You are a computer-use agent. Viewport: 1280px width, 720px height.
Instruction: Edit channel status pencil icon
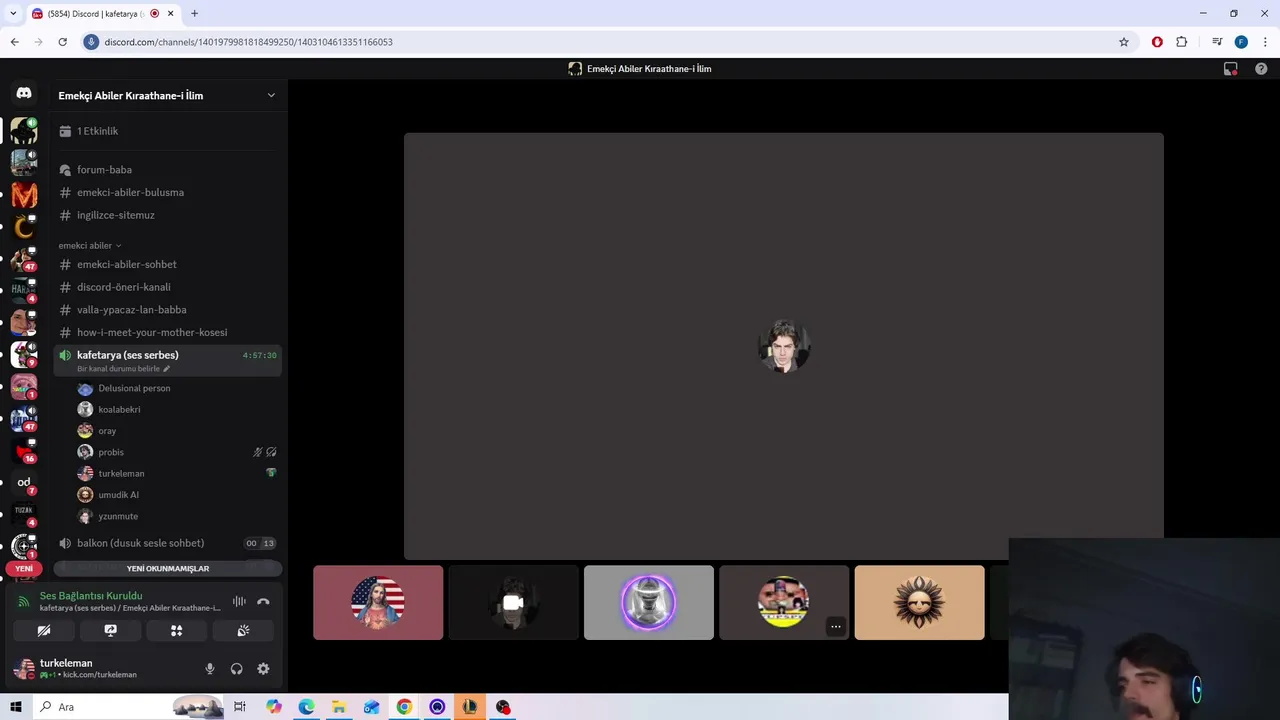(x=167, y=369)
